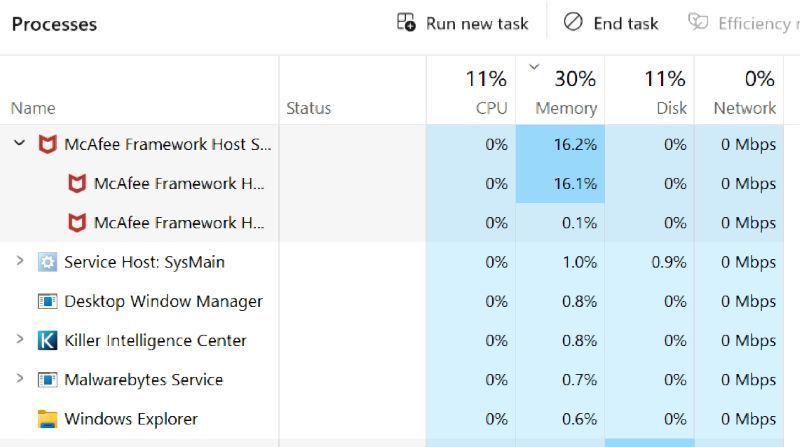Select the 16.2% memory cell for McAfee
Viewport: 800px width, 447px height.
pyautogui.click(x=560, y=144)
